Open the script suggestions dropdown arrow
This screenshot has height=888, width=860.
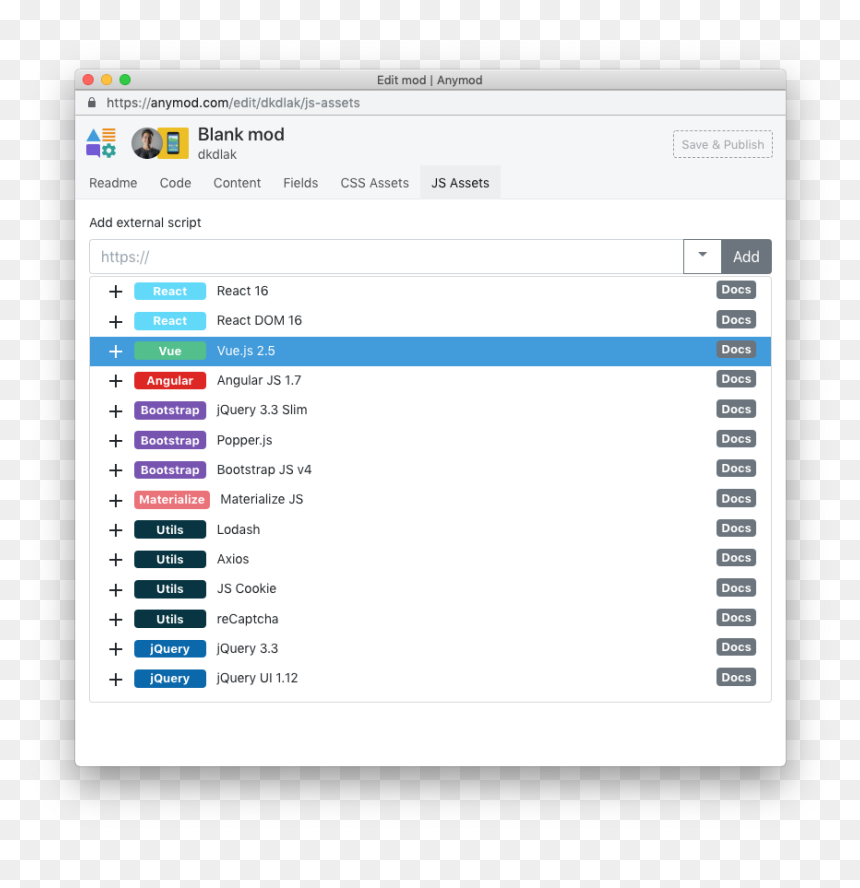click(x=702, y=257)
